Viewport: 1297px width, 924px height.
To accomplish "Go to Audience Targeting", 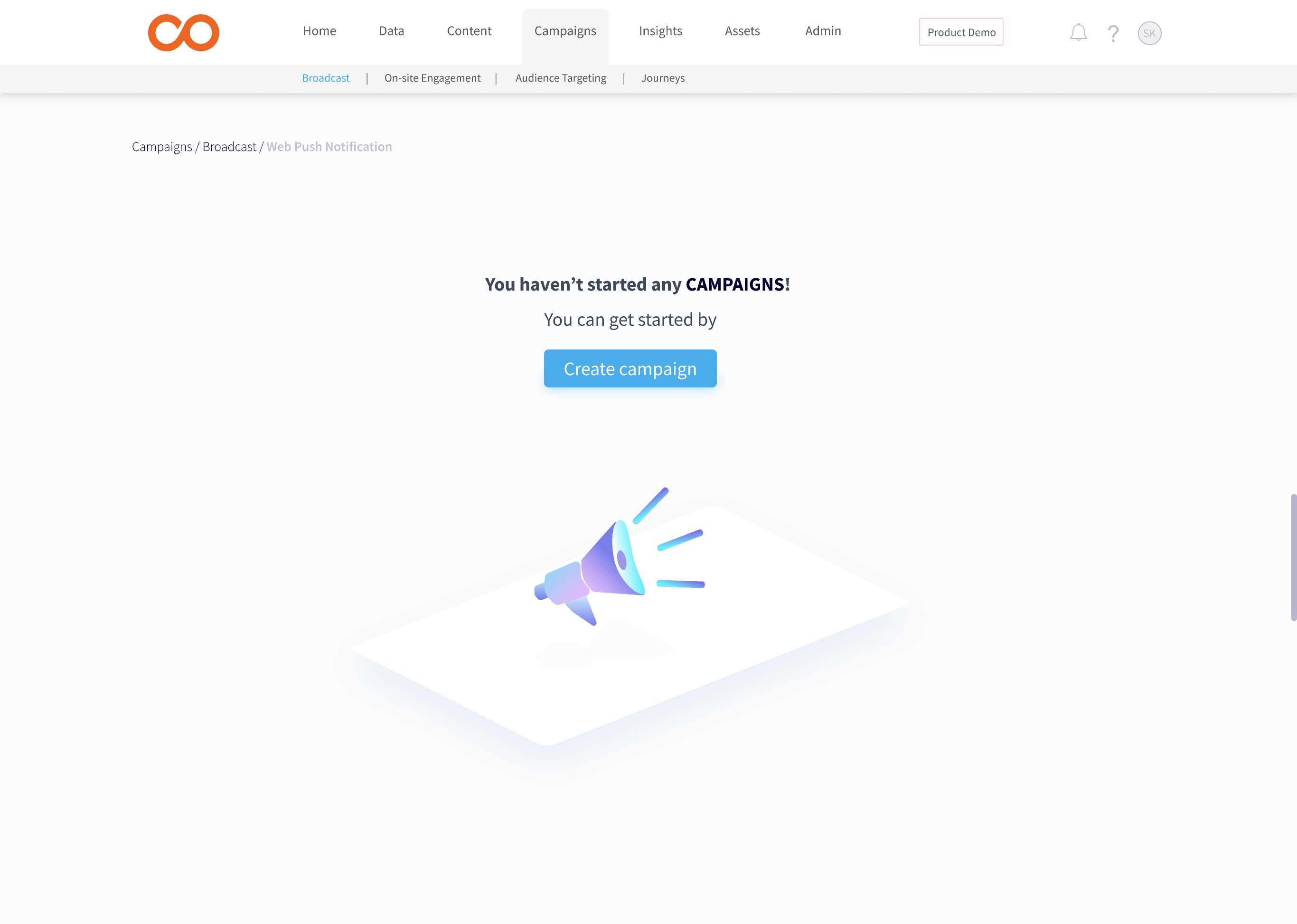I will tap(560, 78).
